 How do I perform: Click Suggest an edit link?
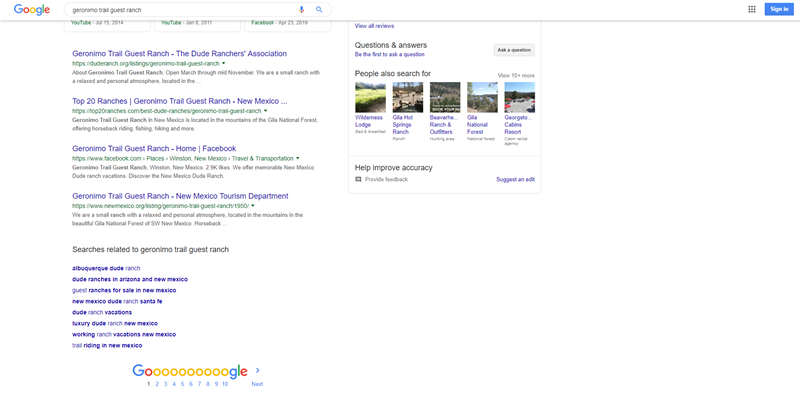[515, 180]
